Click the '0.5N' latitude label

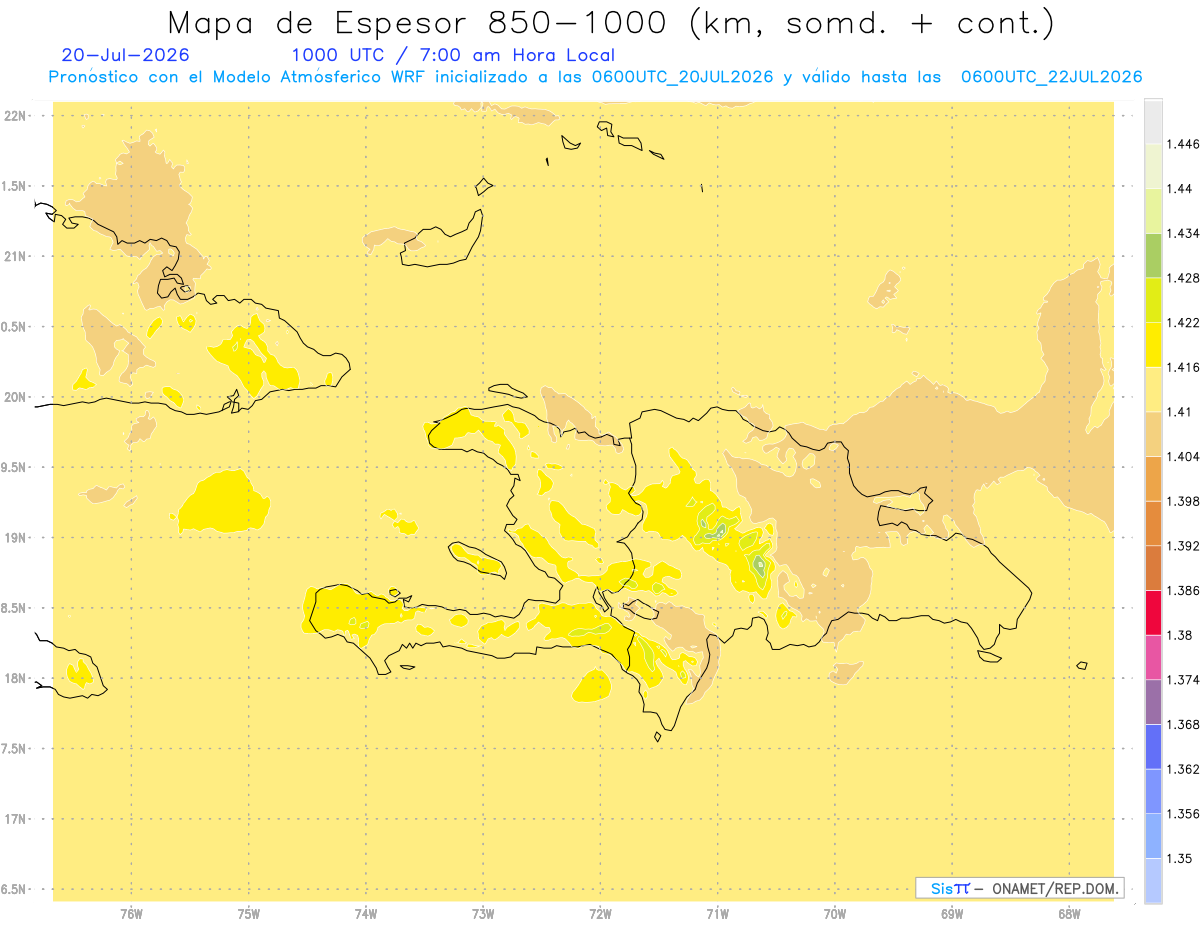(15, 327)
